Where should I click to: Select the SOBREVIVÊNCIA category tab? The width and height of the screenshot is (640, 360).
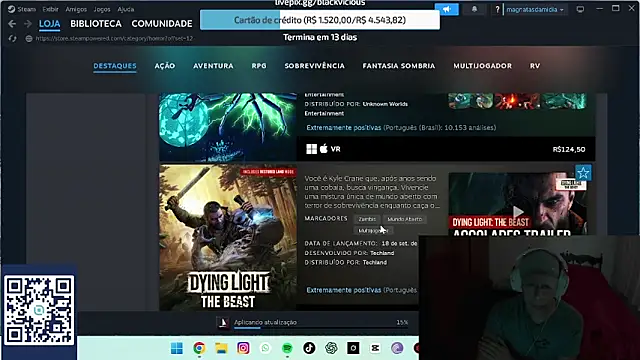(314, 66)
